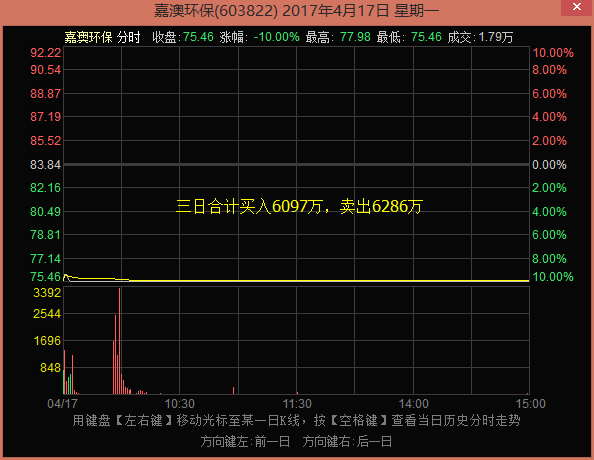Click the 最低 75.46 value

(426, 37)
